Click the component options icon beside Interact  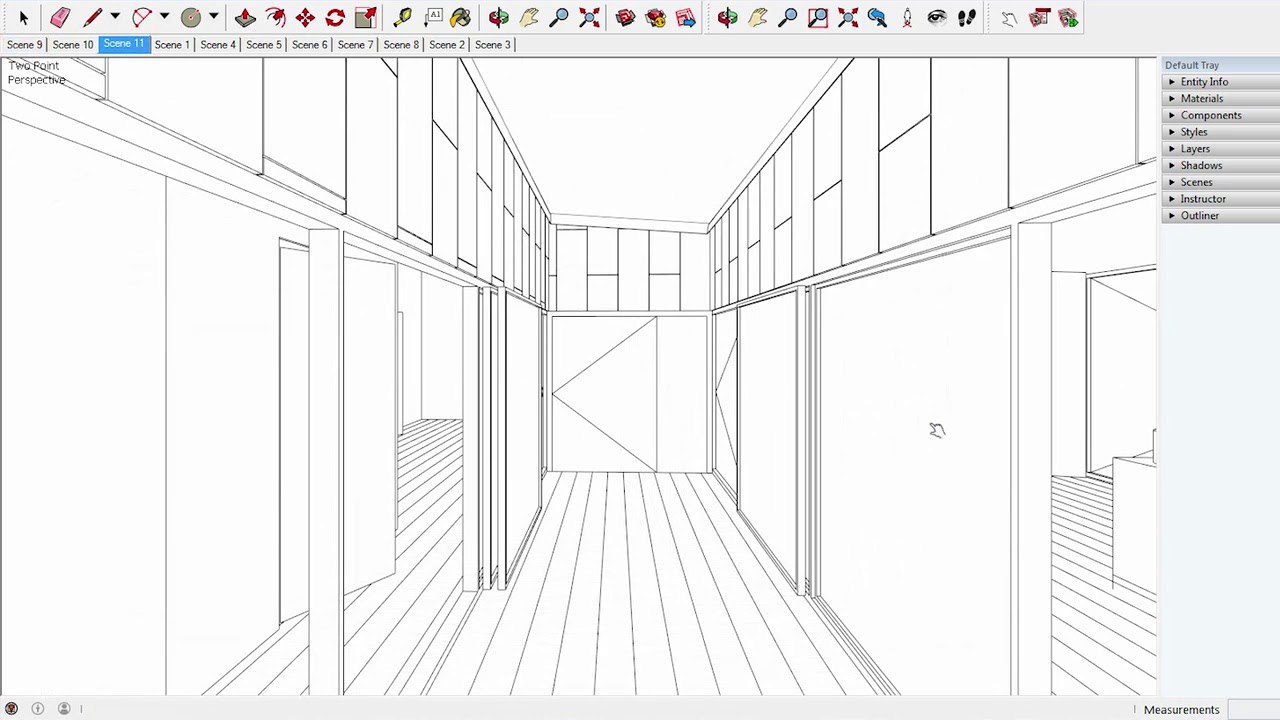coord(1039,17)
